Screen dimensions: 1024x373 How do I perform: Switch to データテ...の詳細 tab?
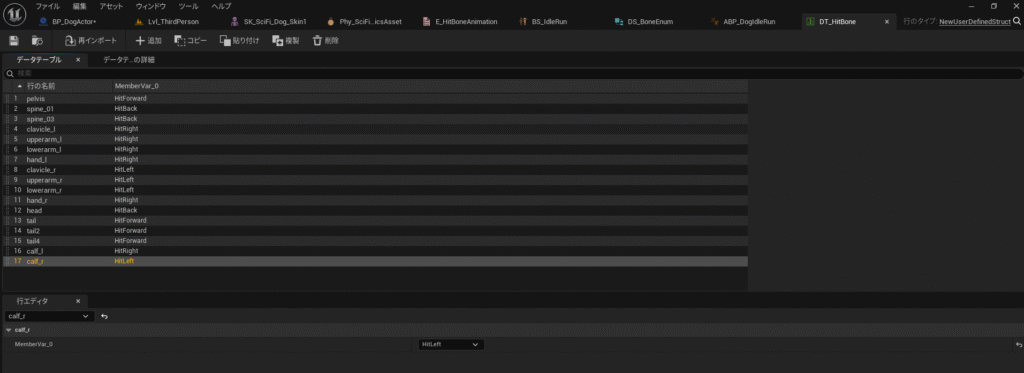(129, 59)
